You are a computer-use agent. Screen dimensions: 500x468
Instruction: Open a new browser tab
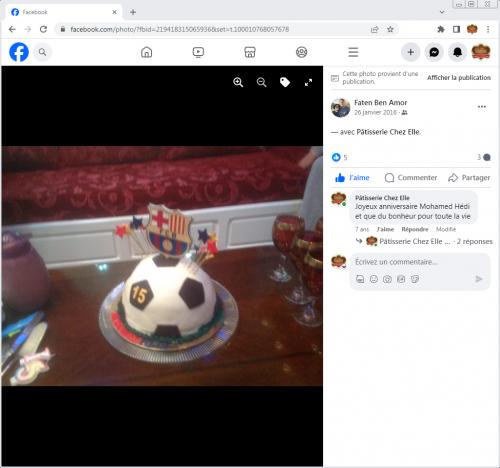pyautogui.click(x=133, y=12)
